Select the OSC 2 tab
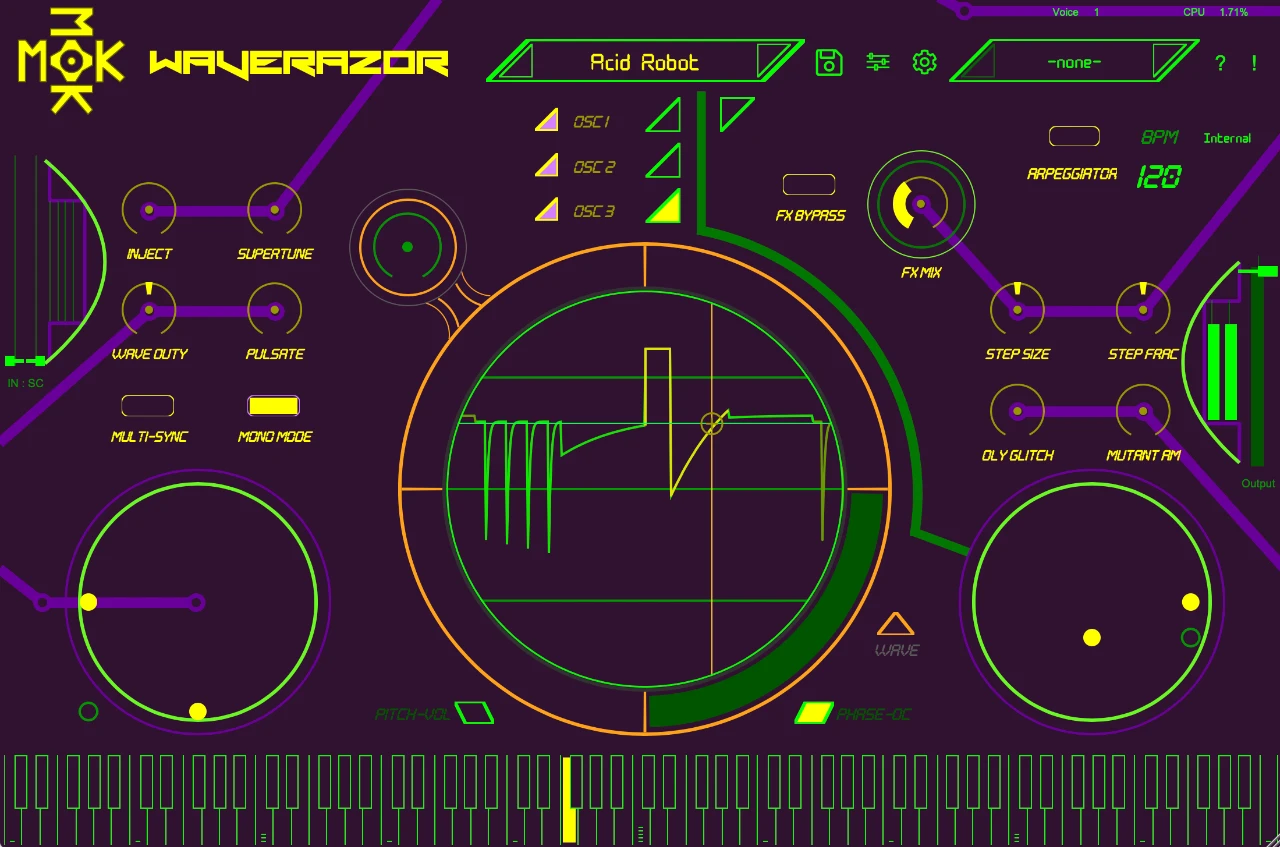1280x847 pixels. pos(594,167)
